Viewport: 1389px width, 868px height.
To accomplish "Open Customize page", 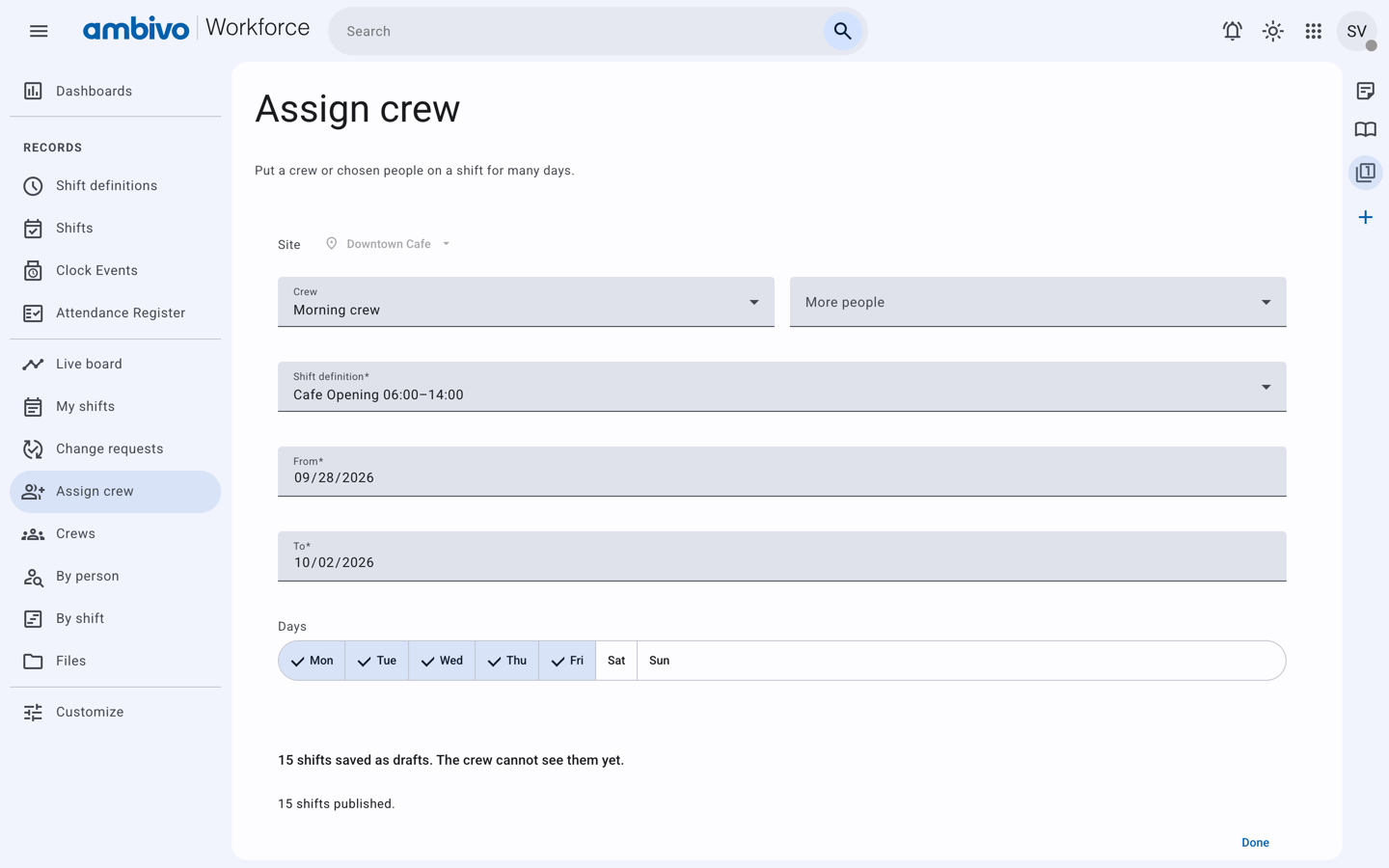I will click(x=116, y=712).
